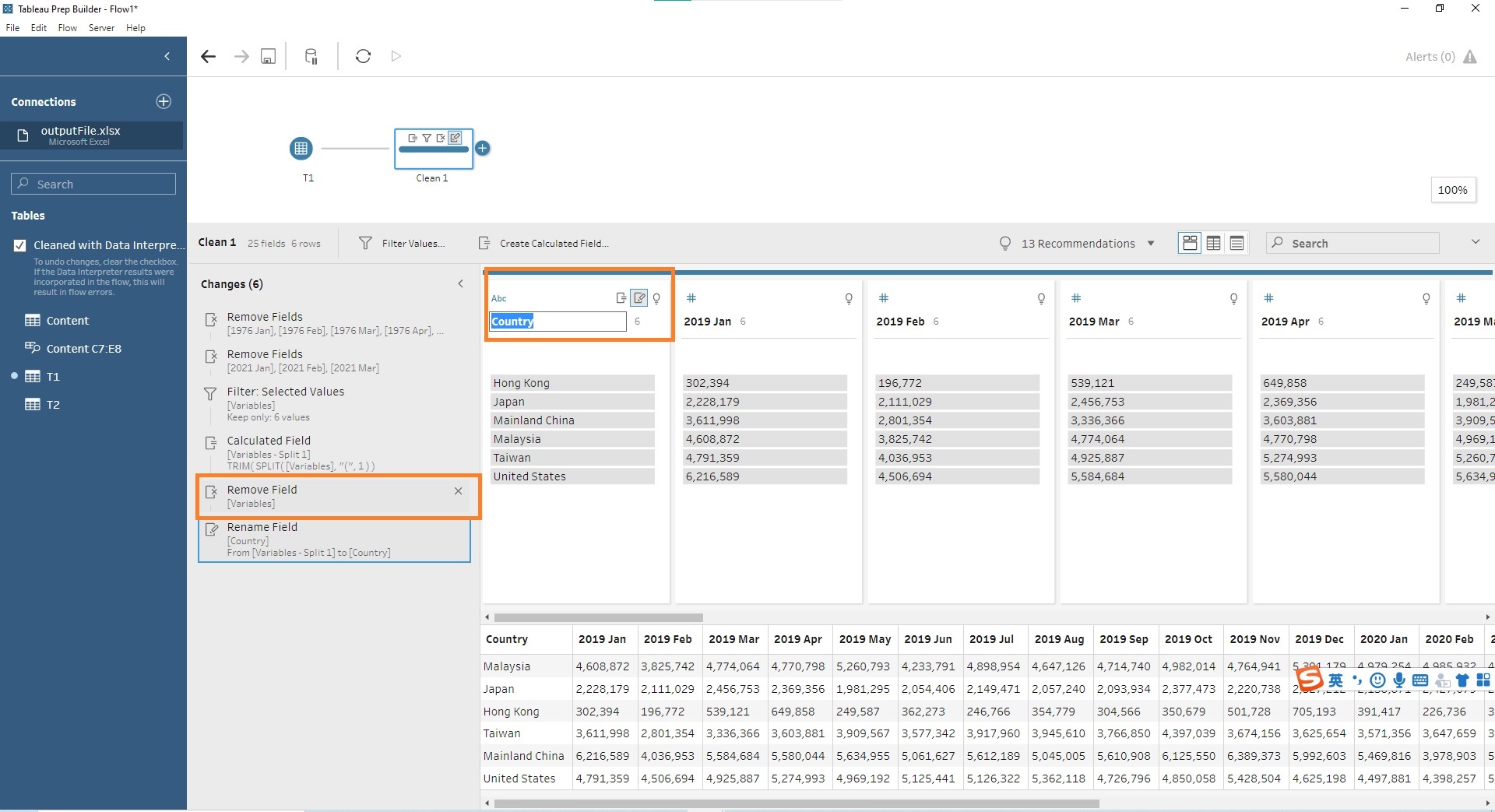Click data grid horizontal scrollbar
This screenshot has height=812, width=1495.
[x=796, y=803]
